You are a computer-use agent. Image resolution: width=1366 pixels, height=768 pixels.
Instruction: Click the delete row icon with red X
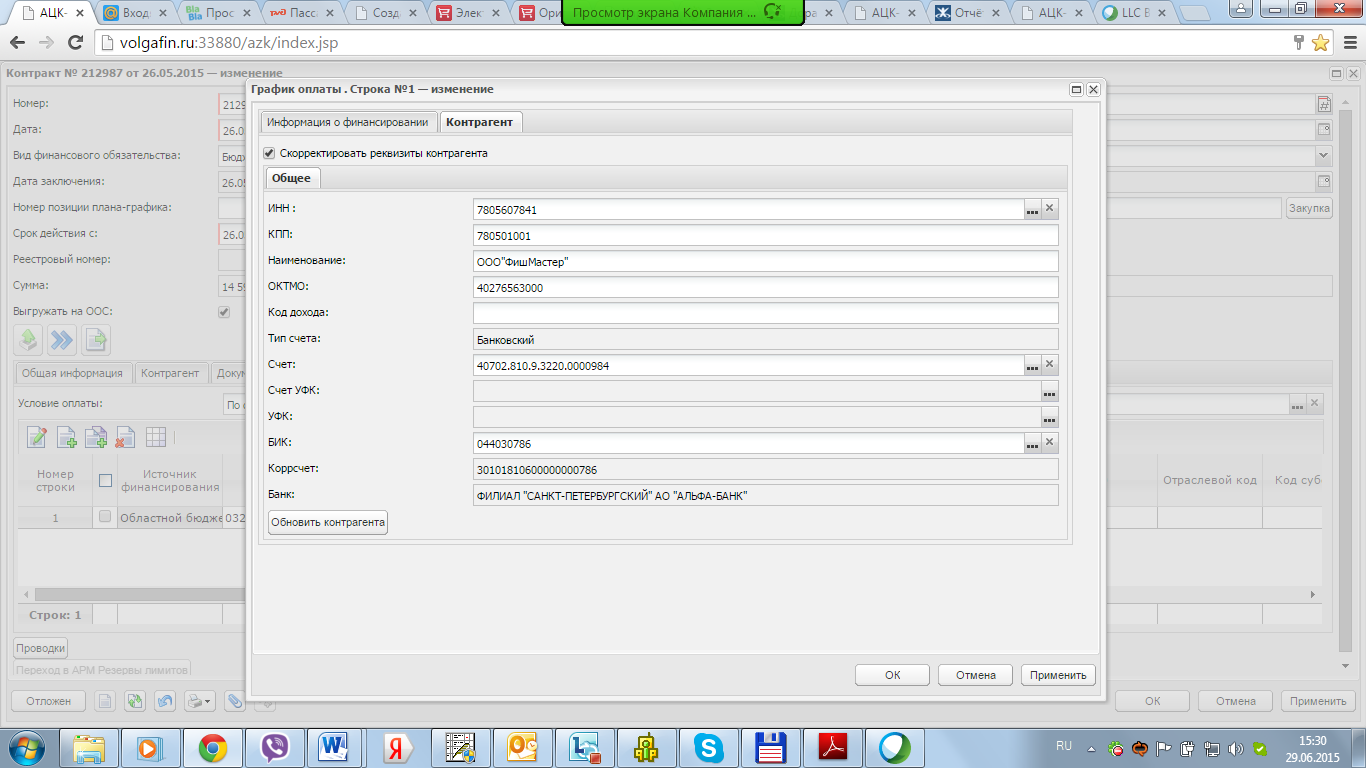[125, 437]
